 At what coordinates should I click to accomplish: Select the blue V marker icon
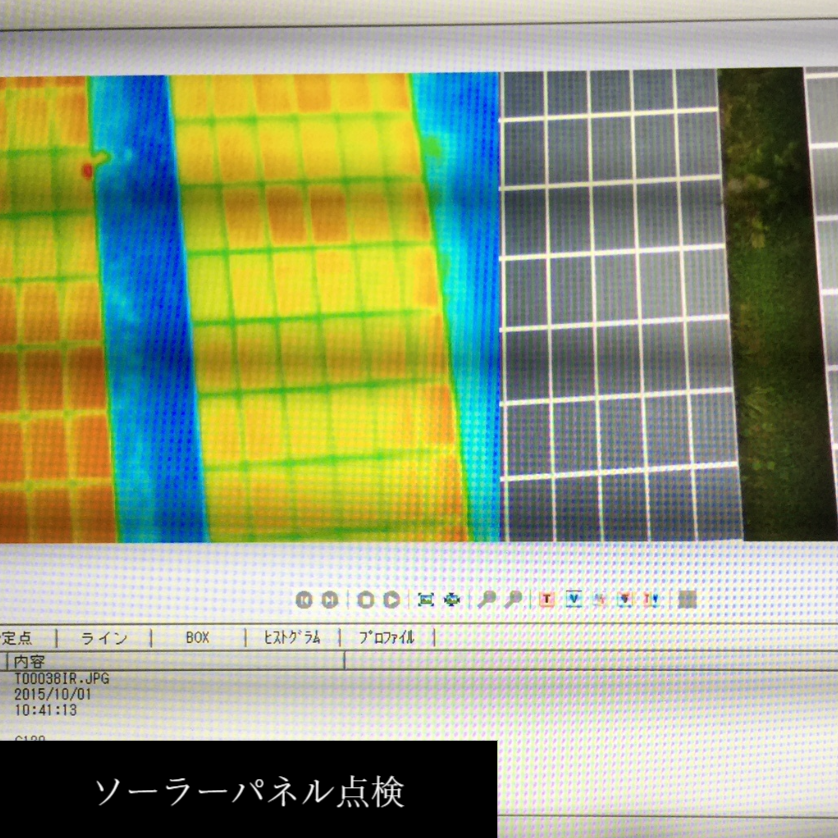click(574, 599)
